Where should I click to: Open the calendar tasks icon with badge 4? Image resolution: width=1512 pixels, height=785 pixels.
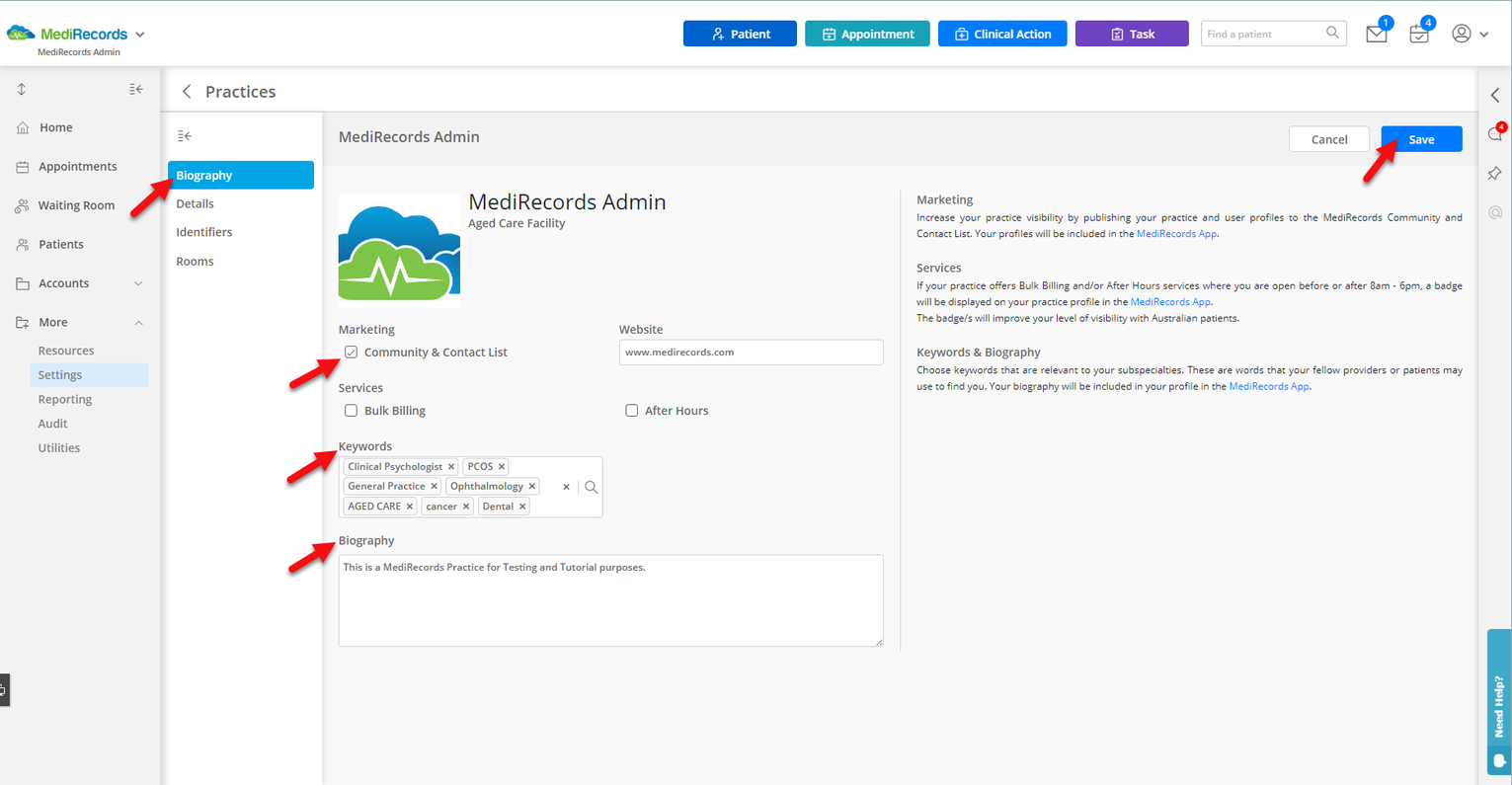(1419, 35)
